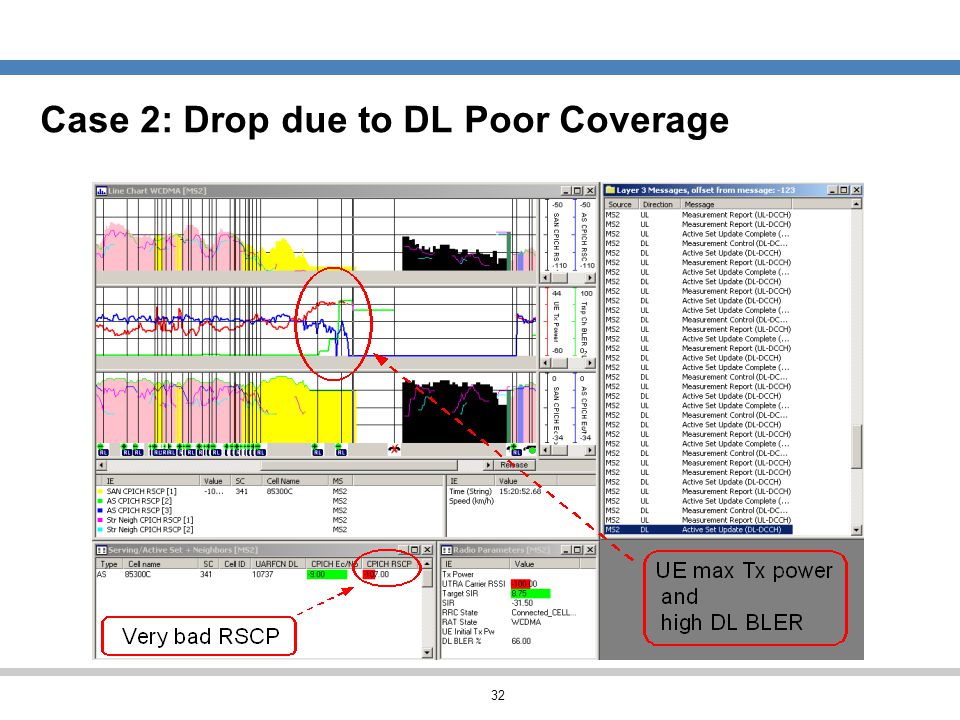Click the Serving/Active Set panel scroll up arrow
Viewport: 960px width, 720px height.
[x=427, y=564]
